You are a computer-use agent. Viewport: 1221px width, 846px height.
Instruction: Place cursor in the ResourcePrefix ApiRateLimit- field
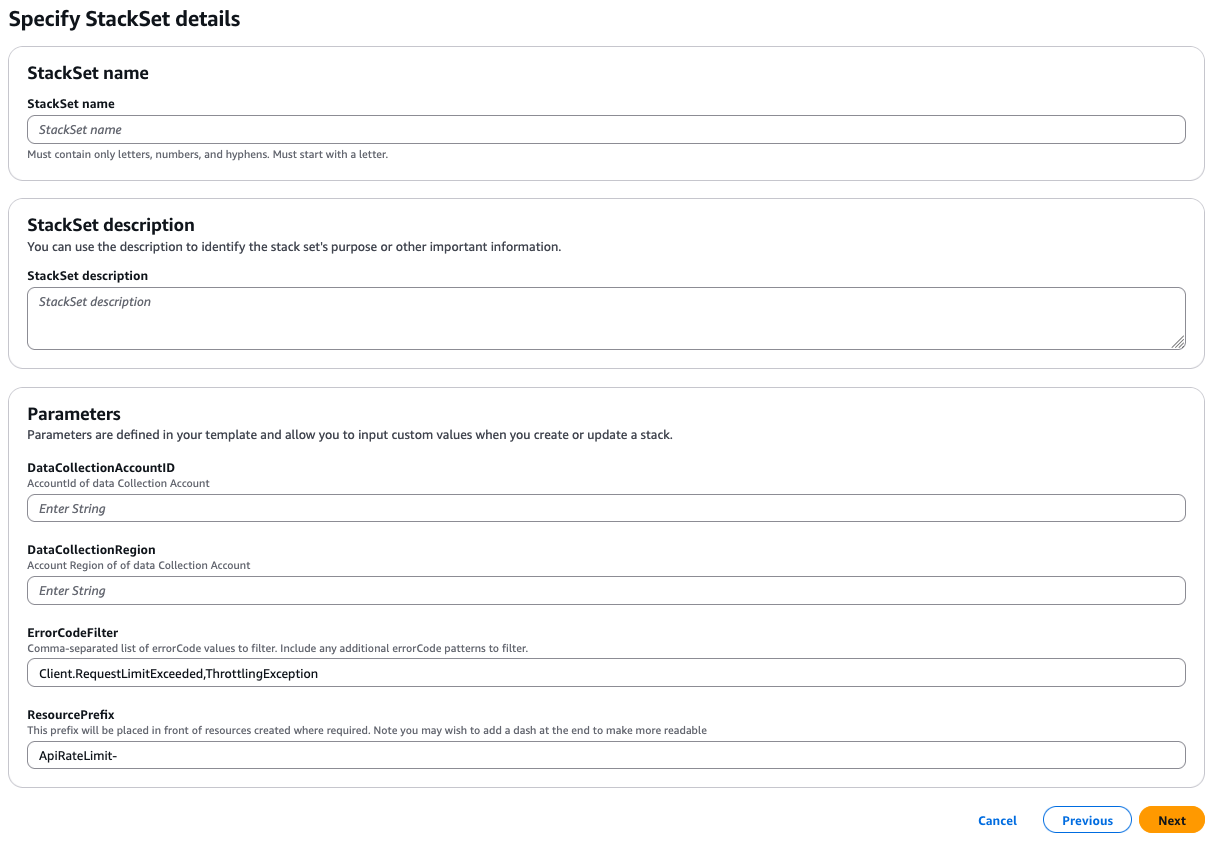(x=606, y=755)
